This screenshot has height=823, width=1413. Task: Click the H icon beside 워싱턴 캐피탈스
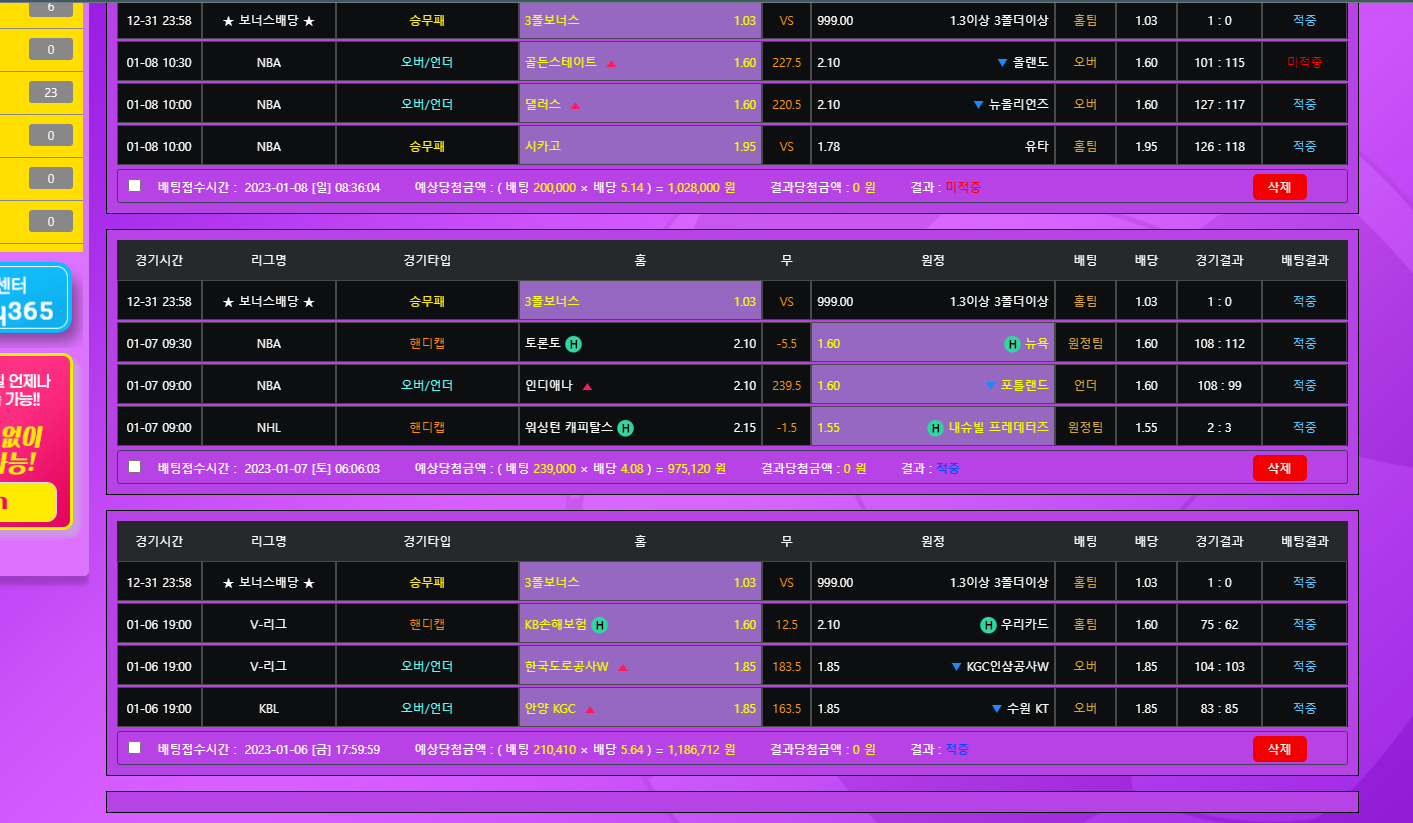[x=625, y=428]
